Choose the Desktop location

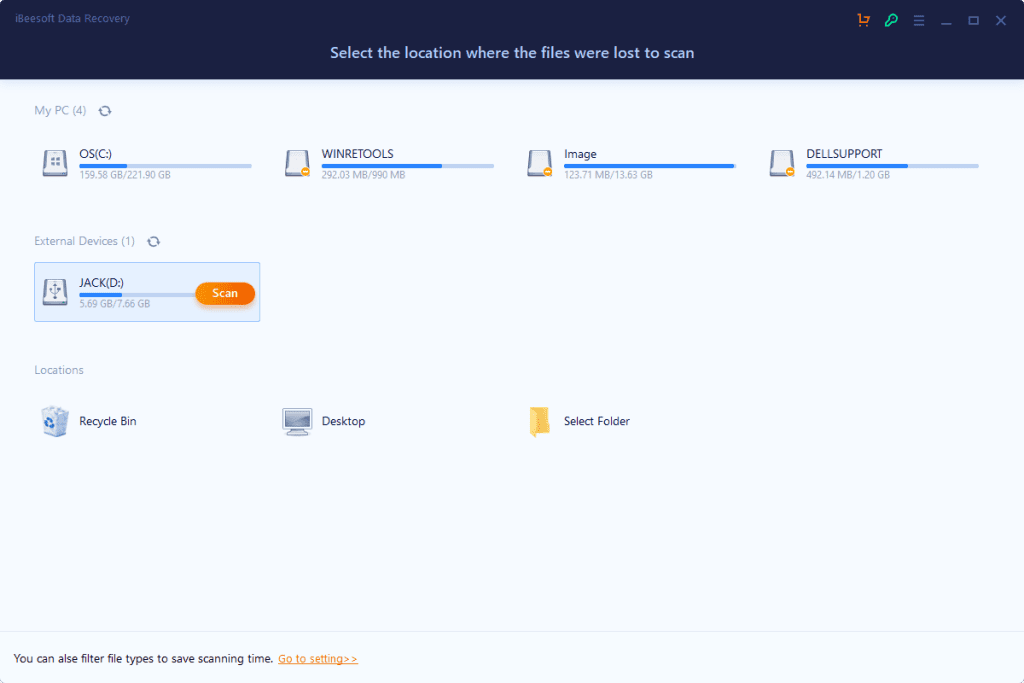324,421
